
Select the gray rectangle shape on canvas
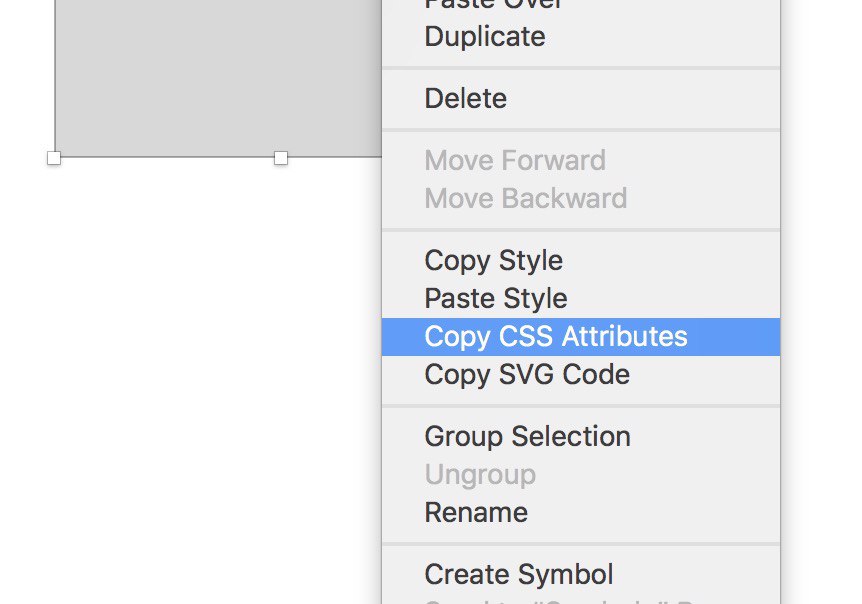tap(218, 77)
